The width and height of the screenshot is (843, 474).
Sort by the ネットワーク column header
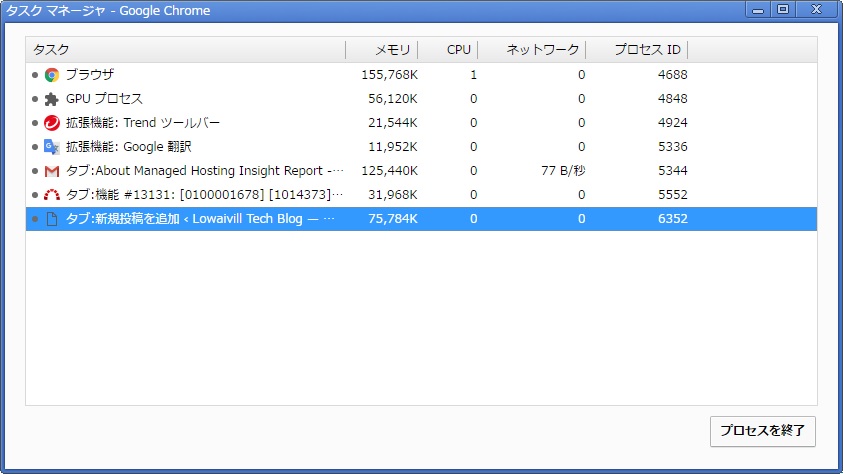(532, 50)
